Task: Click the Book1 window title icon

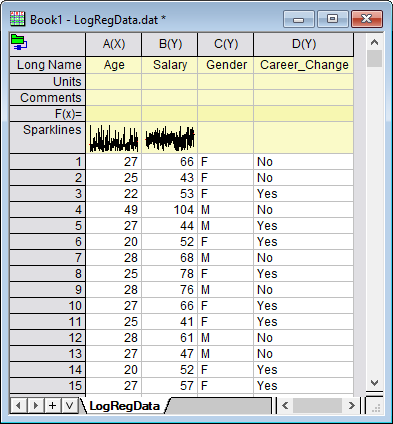Action: pos(17,19)
